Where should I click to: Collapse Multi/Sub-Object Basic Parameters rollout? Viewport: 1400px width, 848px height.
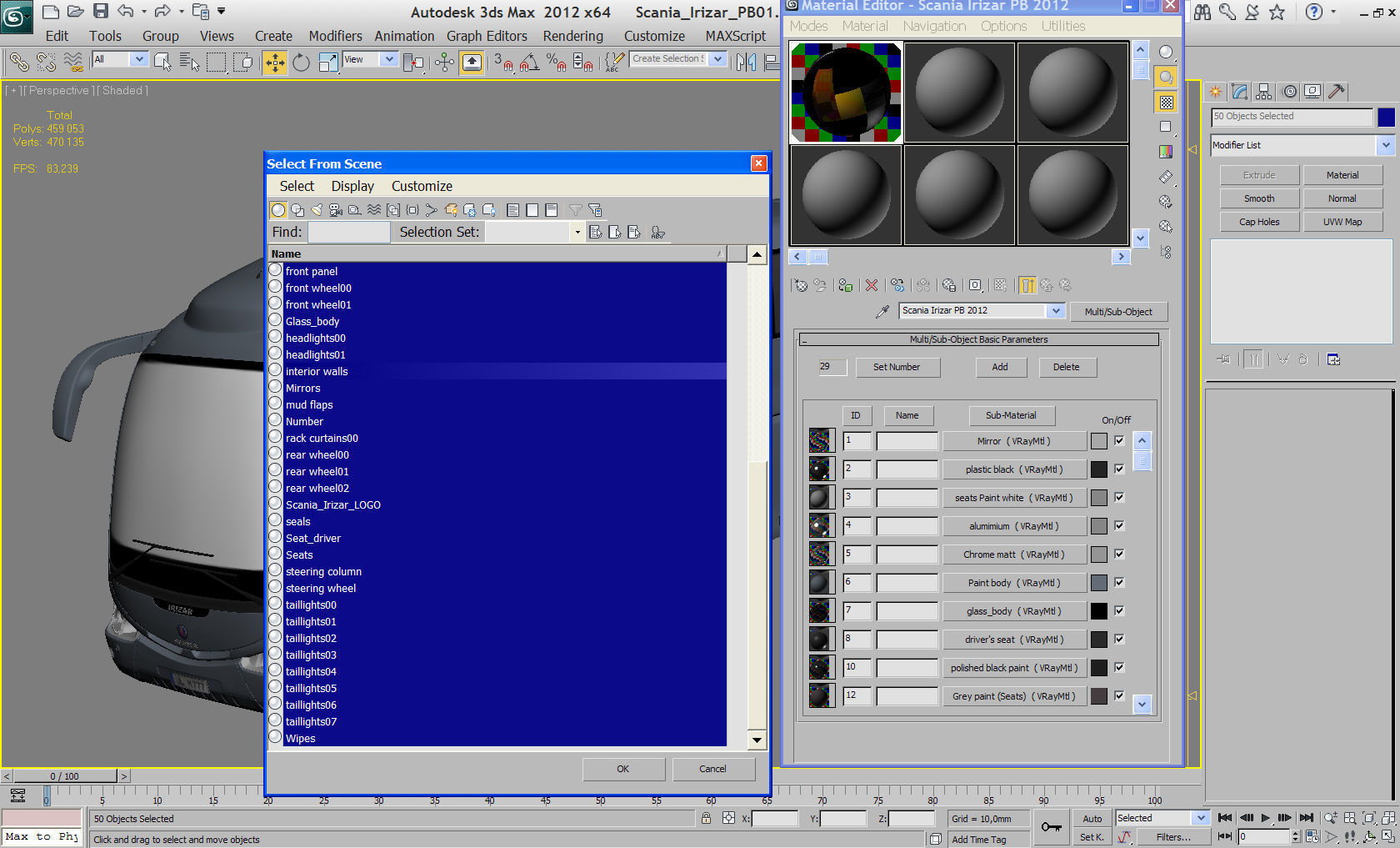tap(805, 340)
